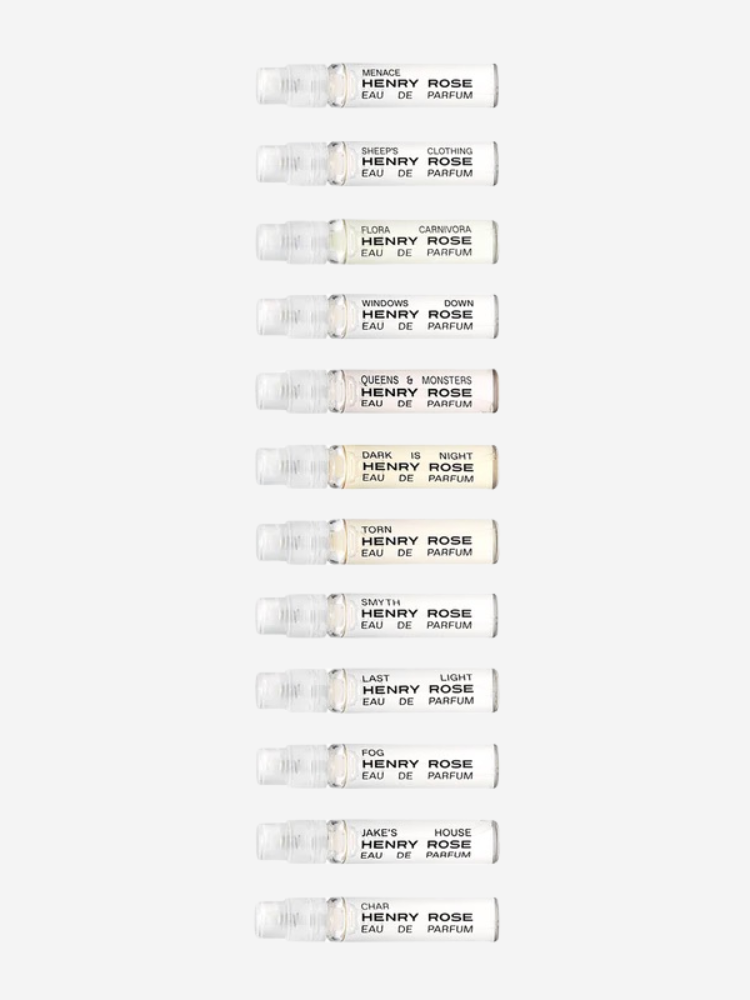The height and width of the screenshot is (1000, 750).
Task: Click the cap of Queens & Monsters vial
Action: coord(292,391)
